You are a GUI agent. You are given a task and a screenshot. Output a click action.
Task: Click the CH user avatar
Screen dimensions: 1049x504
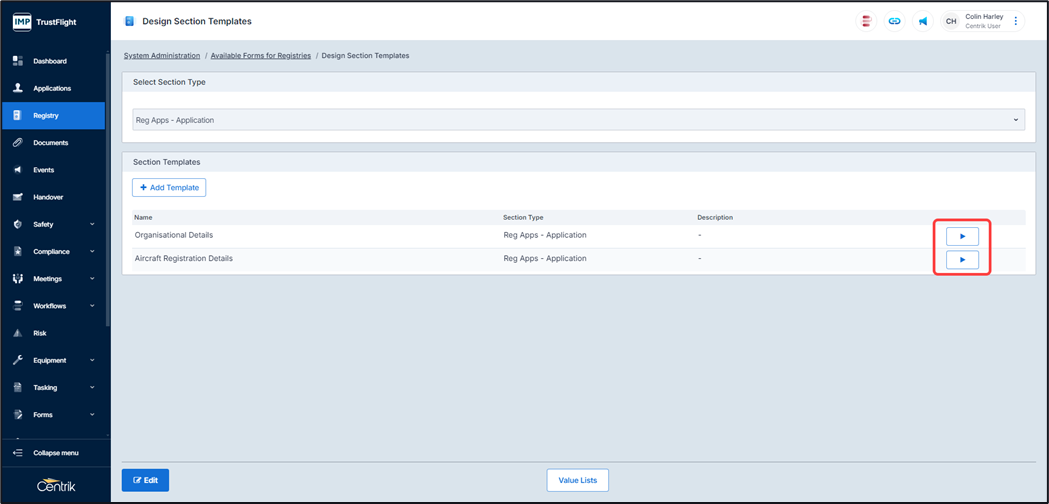[x=951, y=21]
